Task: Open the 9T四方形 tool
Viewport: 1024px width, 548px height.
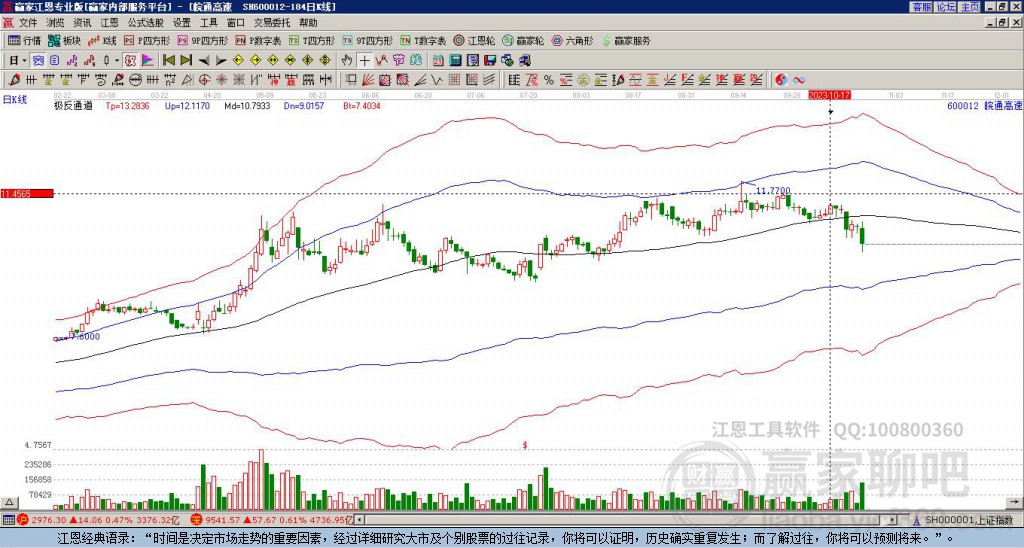Action: click(368, 40)
